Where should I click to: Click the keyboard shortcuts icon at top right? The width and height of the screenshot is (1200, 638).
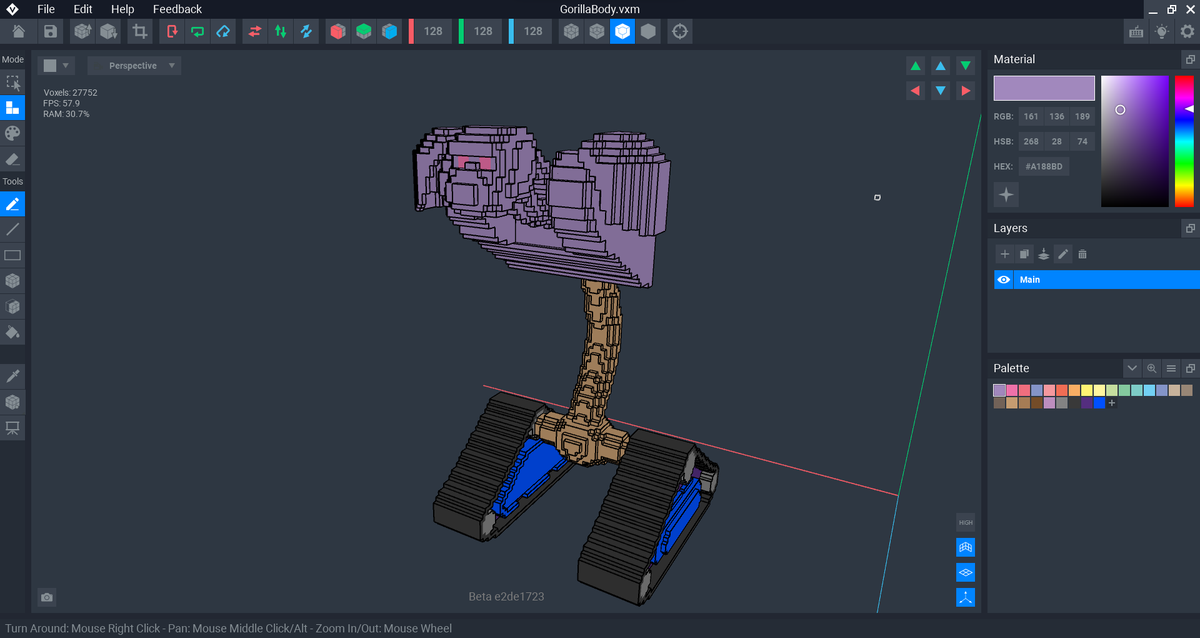(1136, 31)
